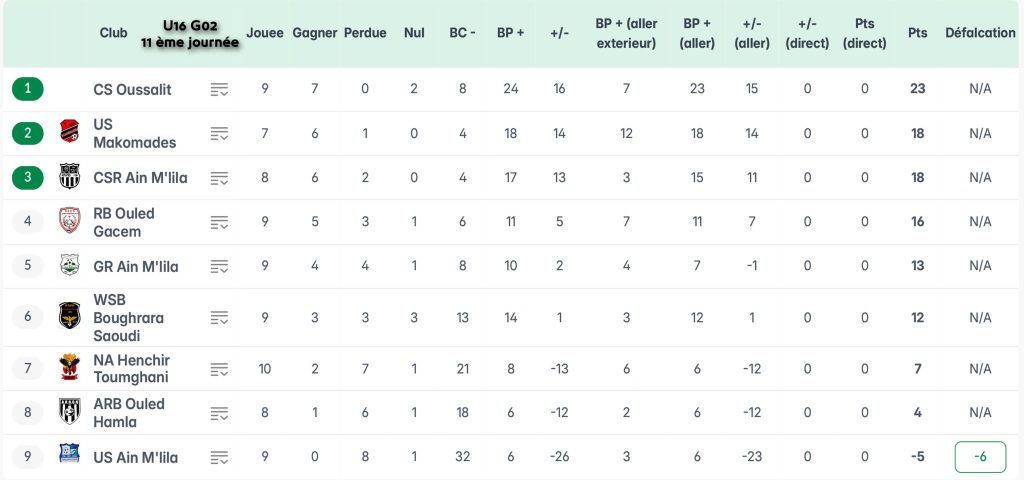The image size is (1024, 480).
Task: Sort table by Jouee column header
Action: [x=265, y=33]
